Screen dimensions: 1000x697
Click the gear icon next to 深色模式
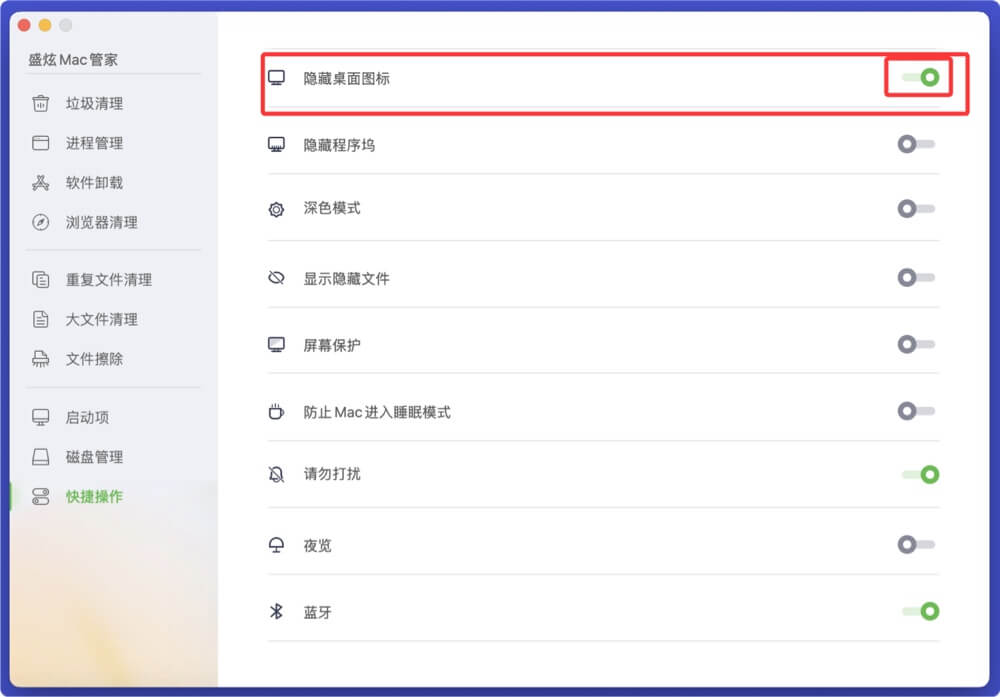(276, 209)
